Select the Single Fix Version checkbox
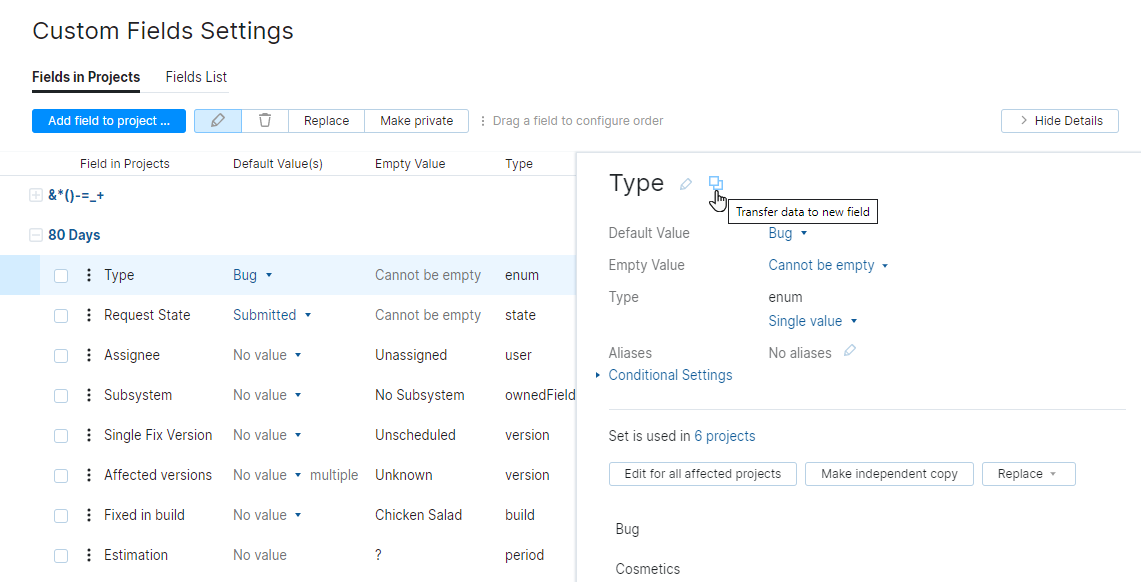 pos(61,435)
